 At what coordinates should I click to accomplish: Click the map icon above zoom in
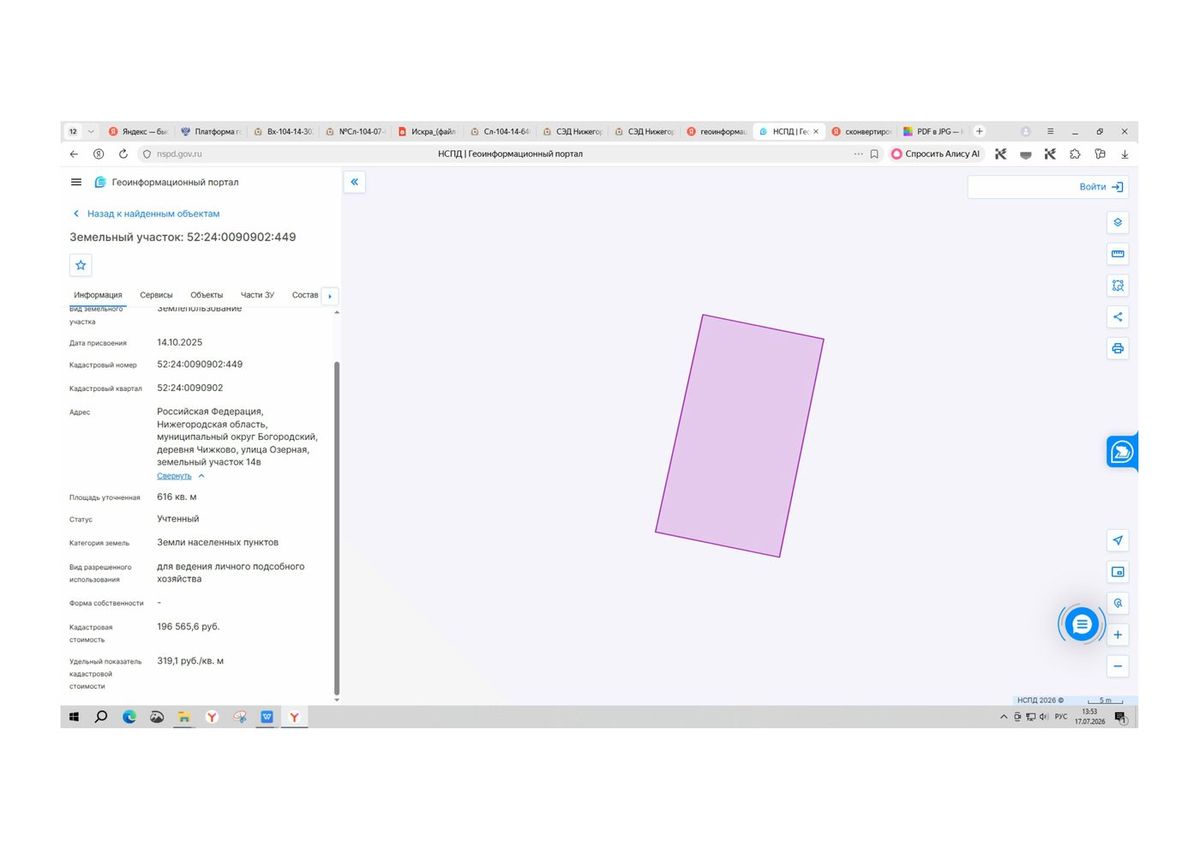click(1118, 603)
